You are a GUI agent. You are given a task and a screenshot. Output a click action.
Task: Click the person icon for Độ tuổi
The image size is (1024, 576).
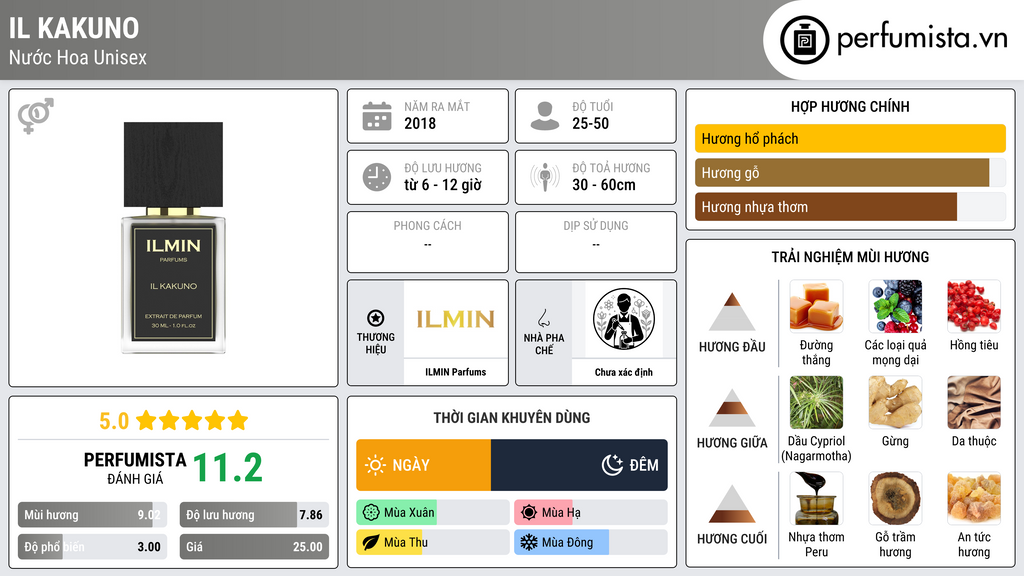coord(545,116)
